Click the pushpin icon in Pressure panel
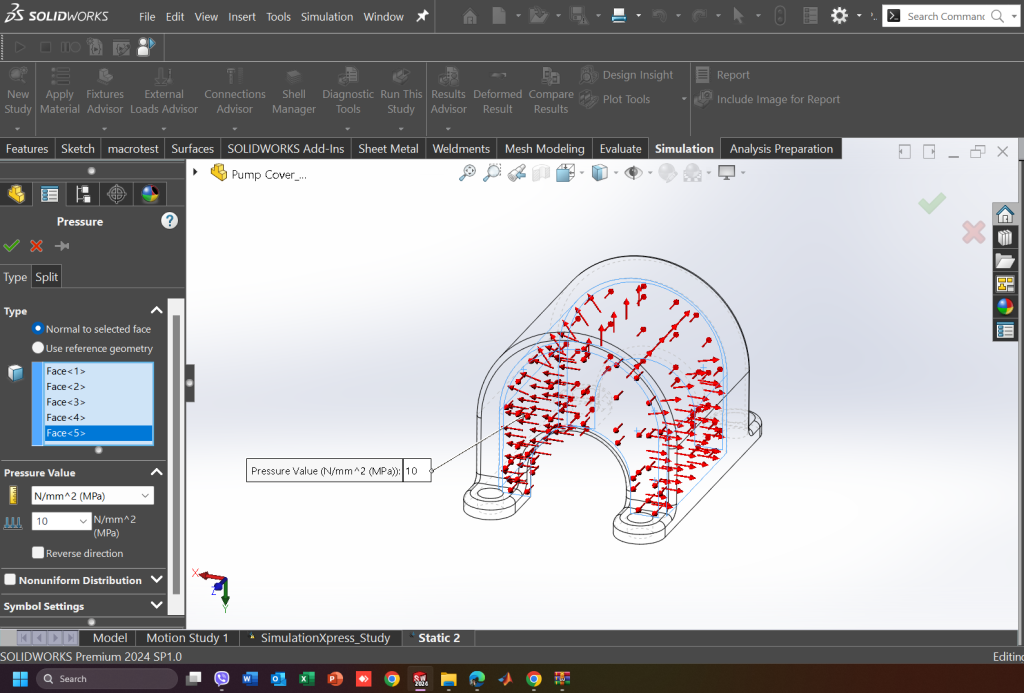Viewport: 1024px width, 693px height. 62,246
